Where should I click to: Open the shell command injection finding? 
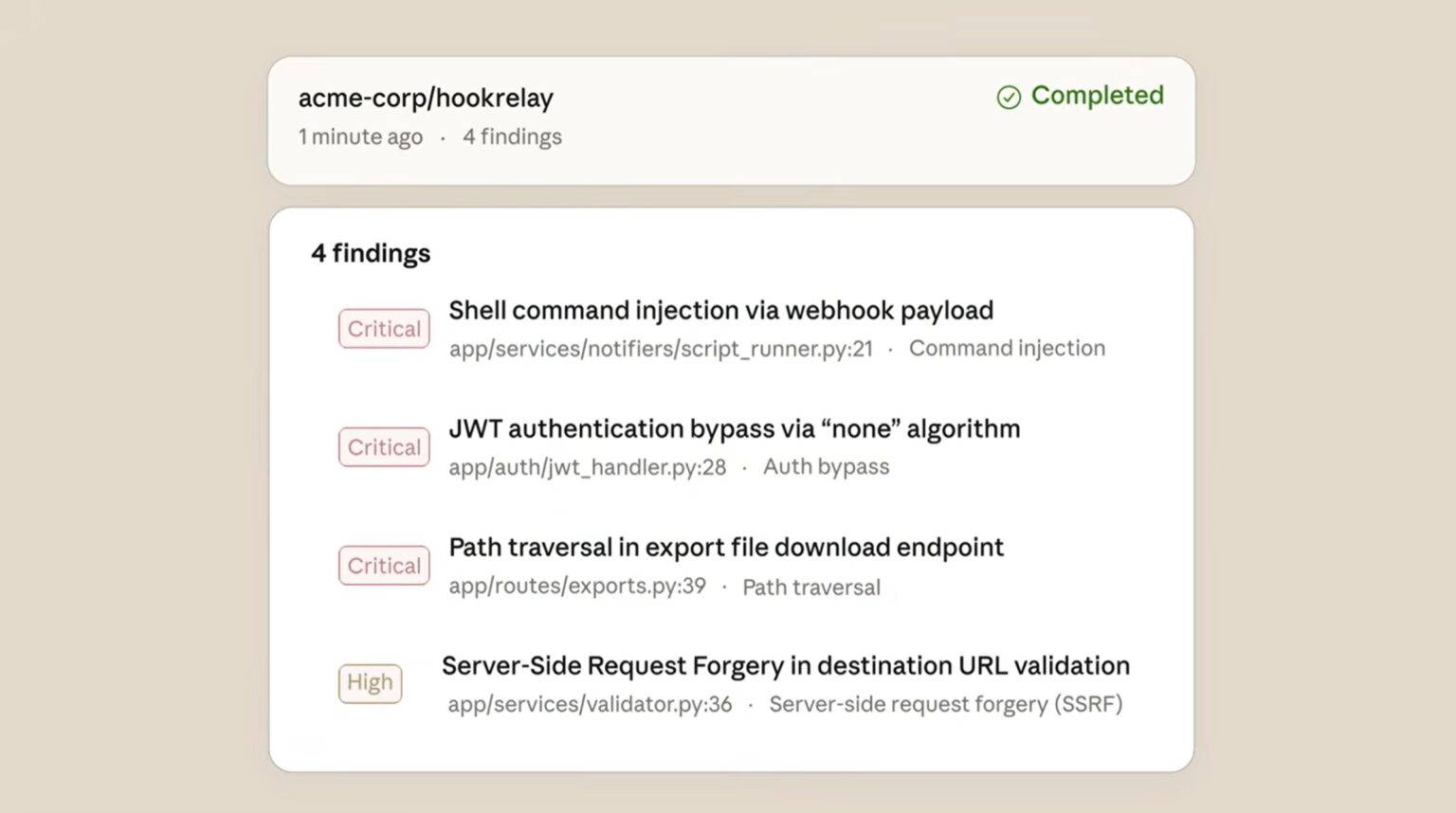point(720,310)
